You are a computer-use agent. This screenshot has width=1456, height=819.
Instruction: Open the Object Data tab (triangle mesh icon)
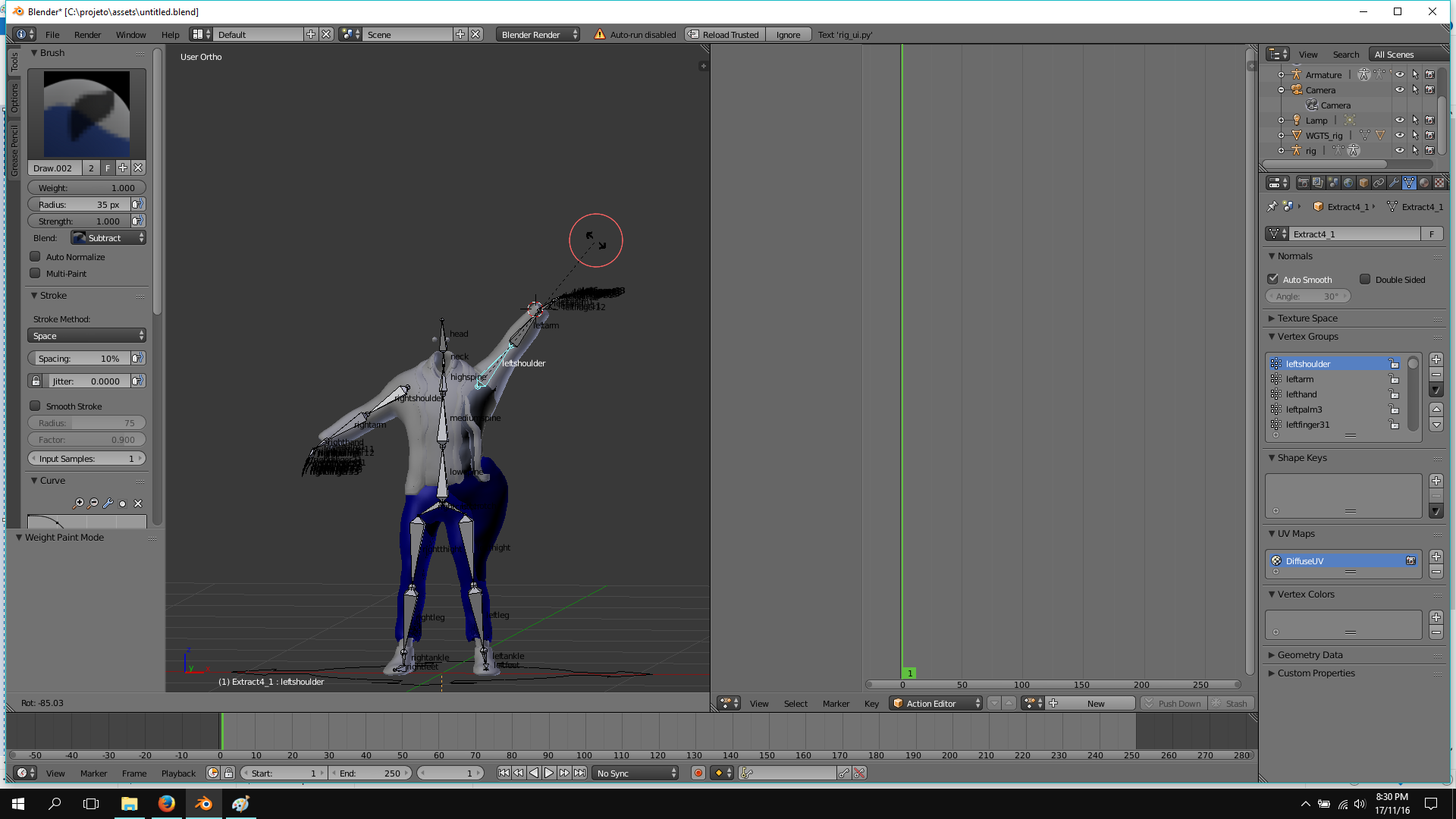click(x=1409, y=183)
